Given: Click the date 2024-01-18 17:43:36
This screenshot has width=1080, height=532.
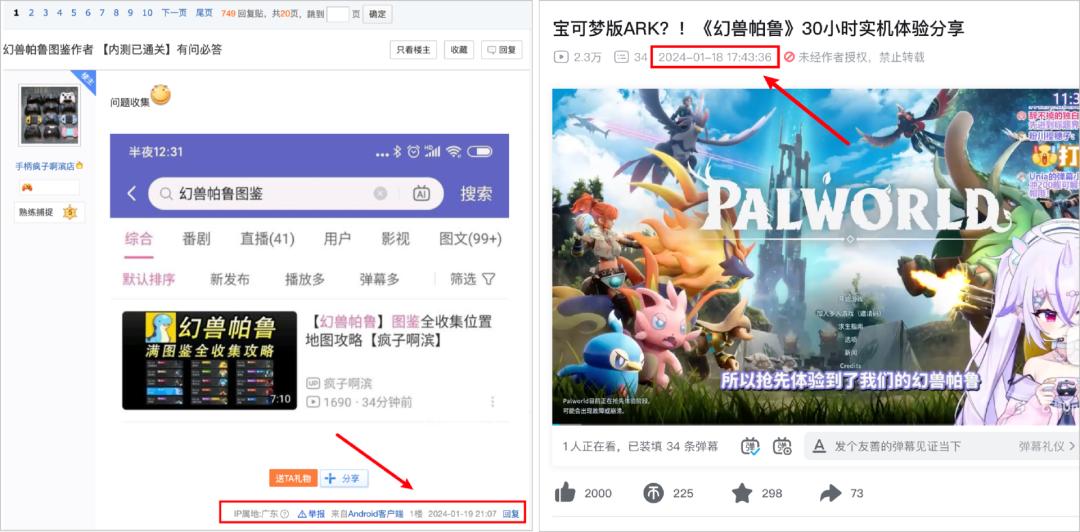Looking at the screenshot, I should [714, 57].
